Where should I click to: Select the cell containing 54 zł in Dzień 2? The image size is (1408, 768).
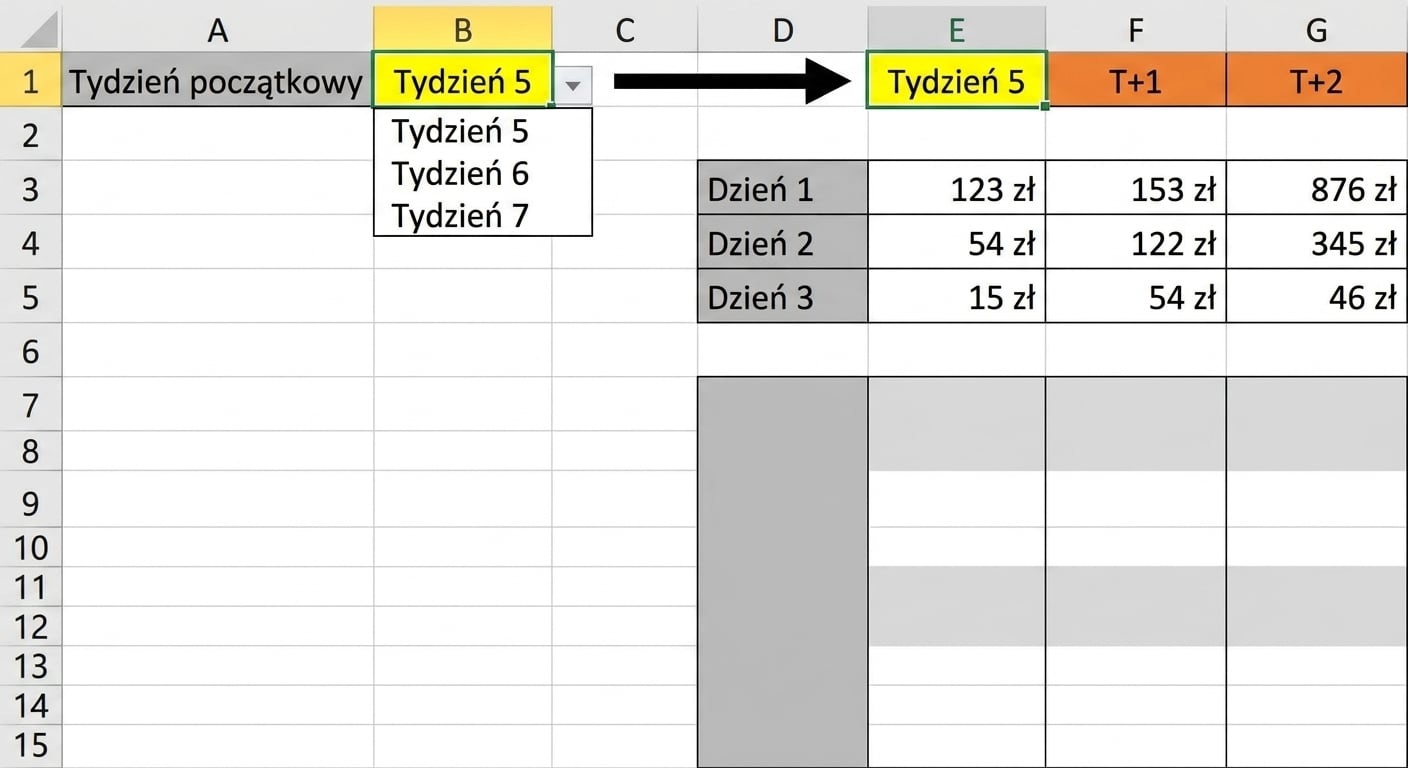click(957, 242)
